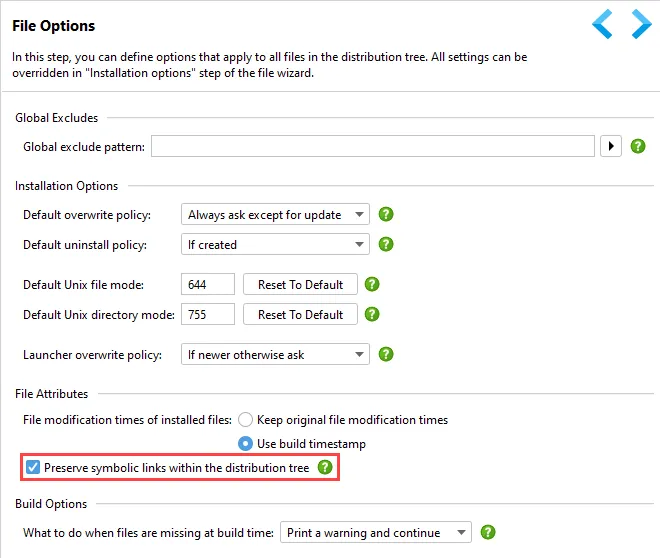This screenshot has height=558, width=660.
Task: Show help for Default Unix file mode
Action: coord(372,284)
